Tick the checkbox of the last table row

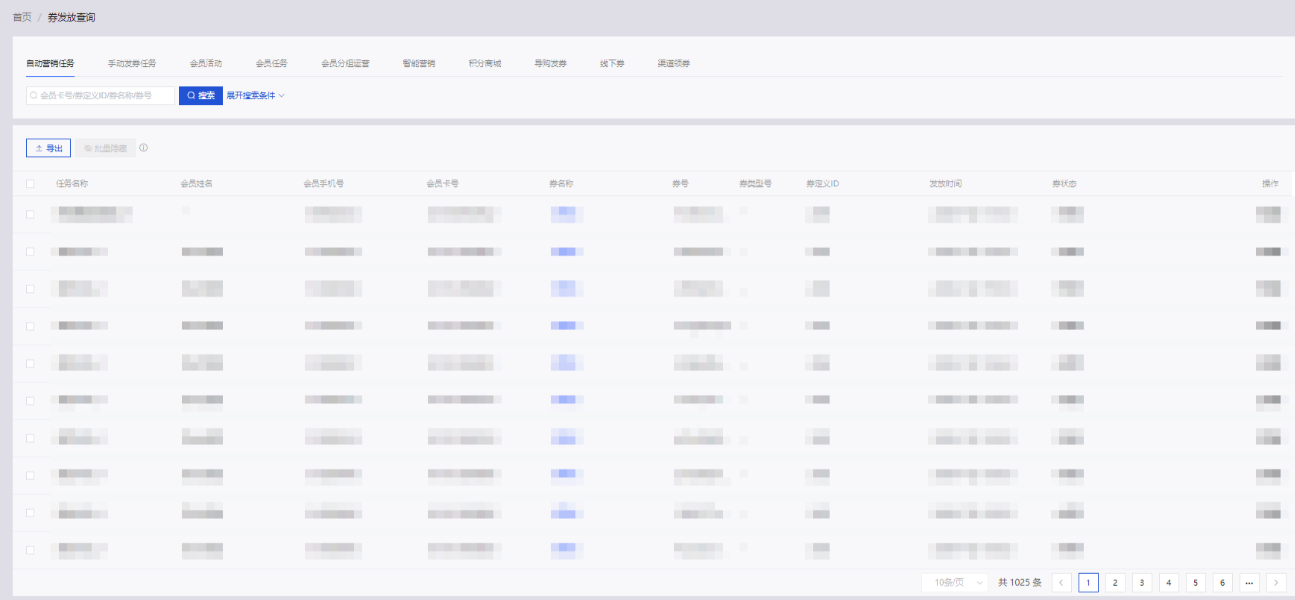click(x=30, y=549)
